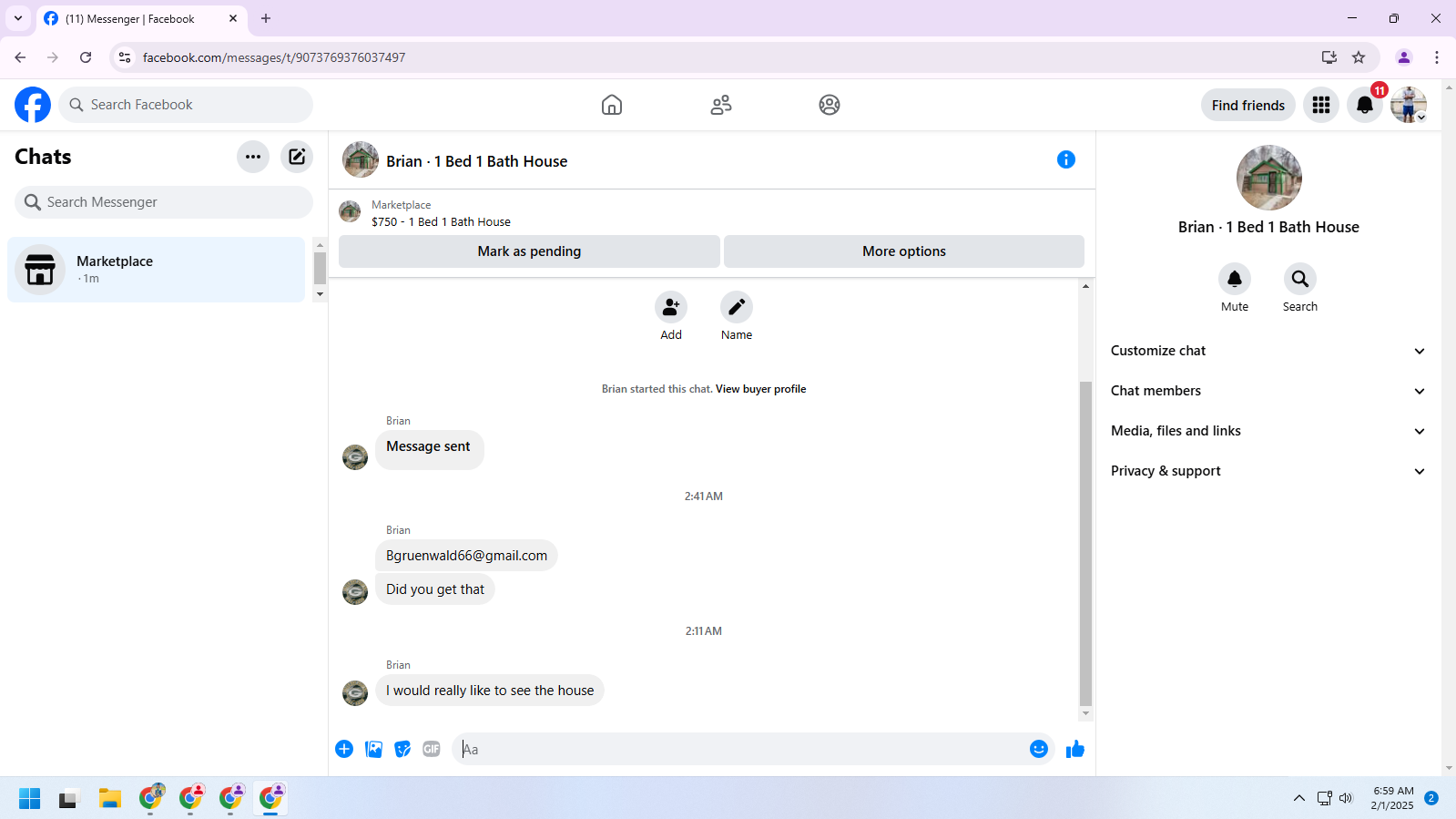
Task: Click chat list scrollbar down arrow
Action: 320,294
